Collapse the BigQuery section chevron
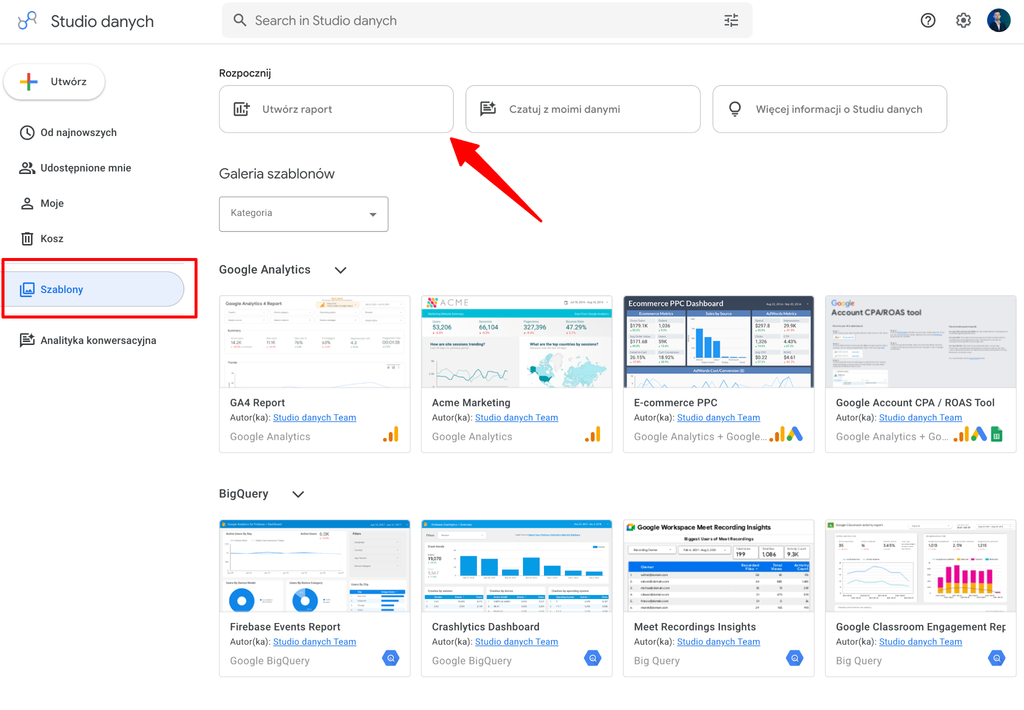 coord(298,494)
